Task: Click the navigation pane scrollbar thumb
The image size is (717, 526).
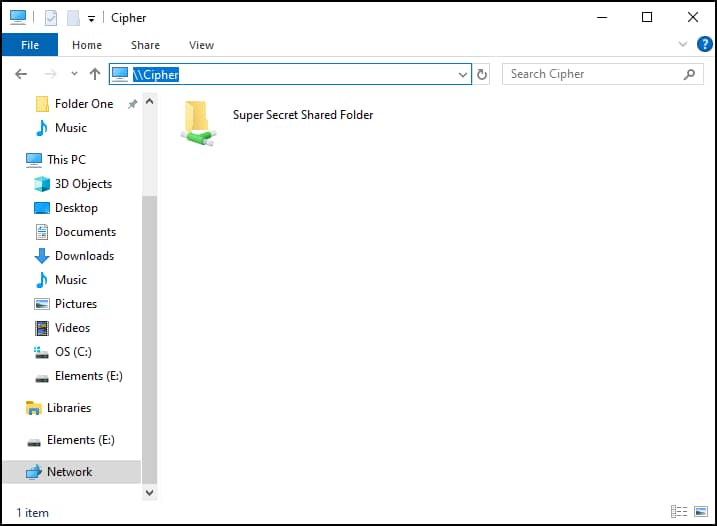Action: click(x=150, y=339)
